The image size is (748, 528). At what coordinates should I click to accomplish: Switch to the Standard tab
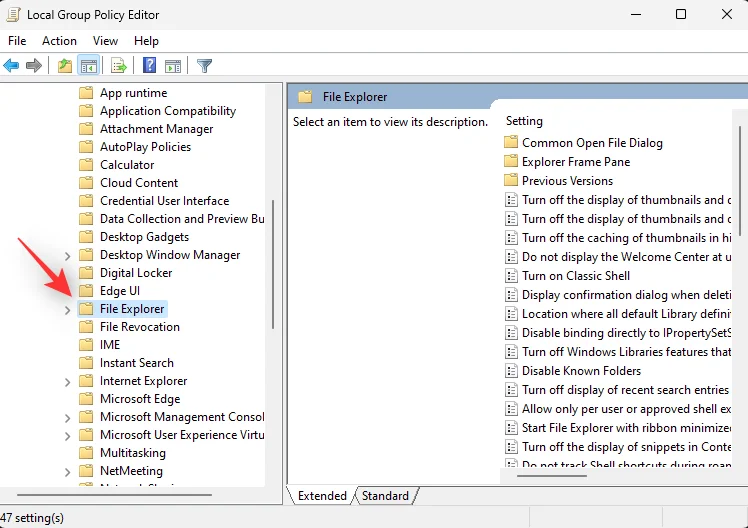(385, 496)
